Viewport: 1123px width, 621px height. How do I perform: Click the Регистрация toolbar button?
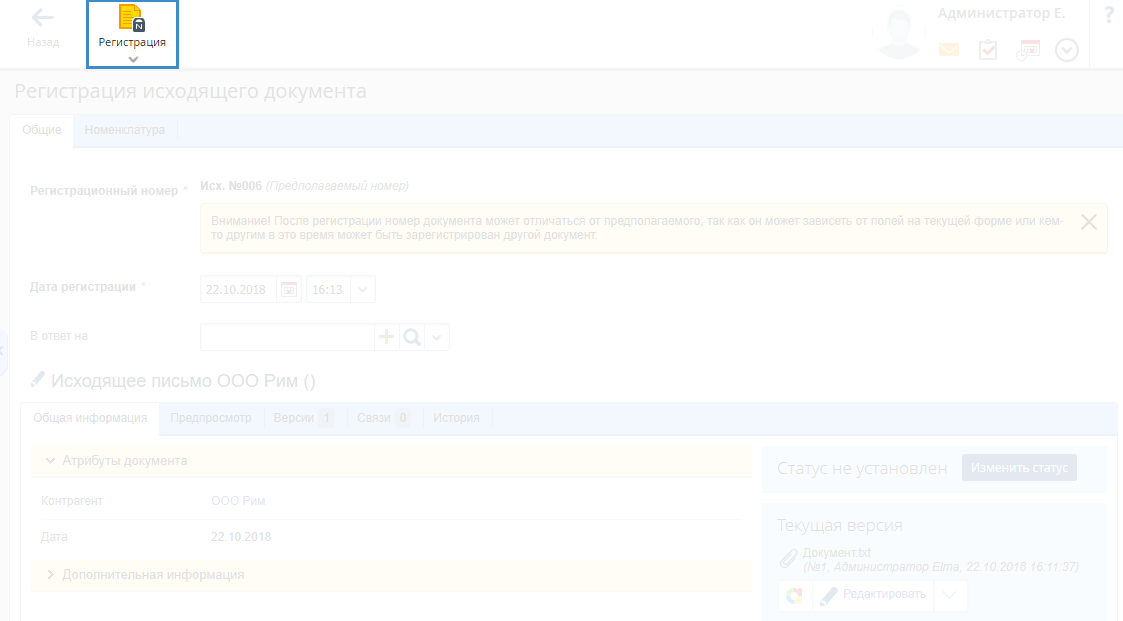(132, 33)
